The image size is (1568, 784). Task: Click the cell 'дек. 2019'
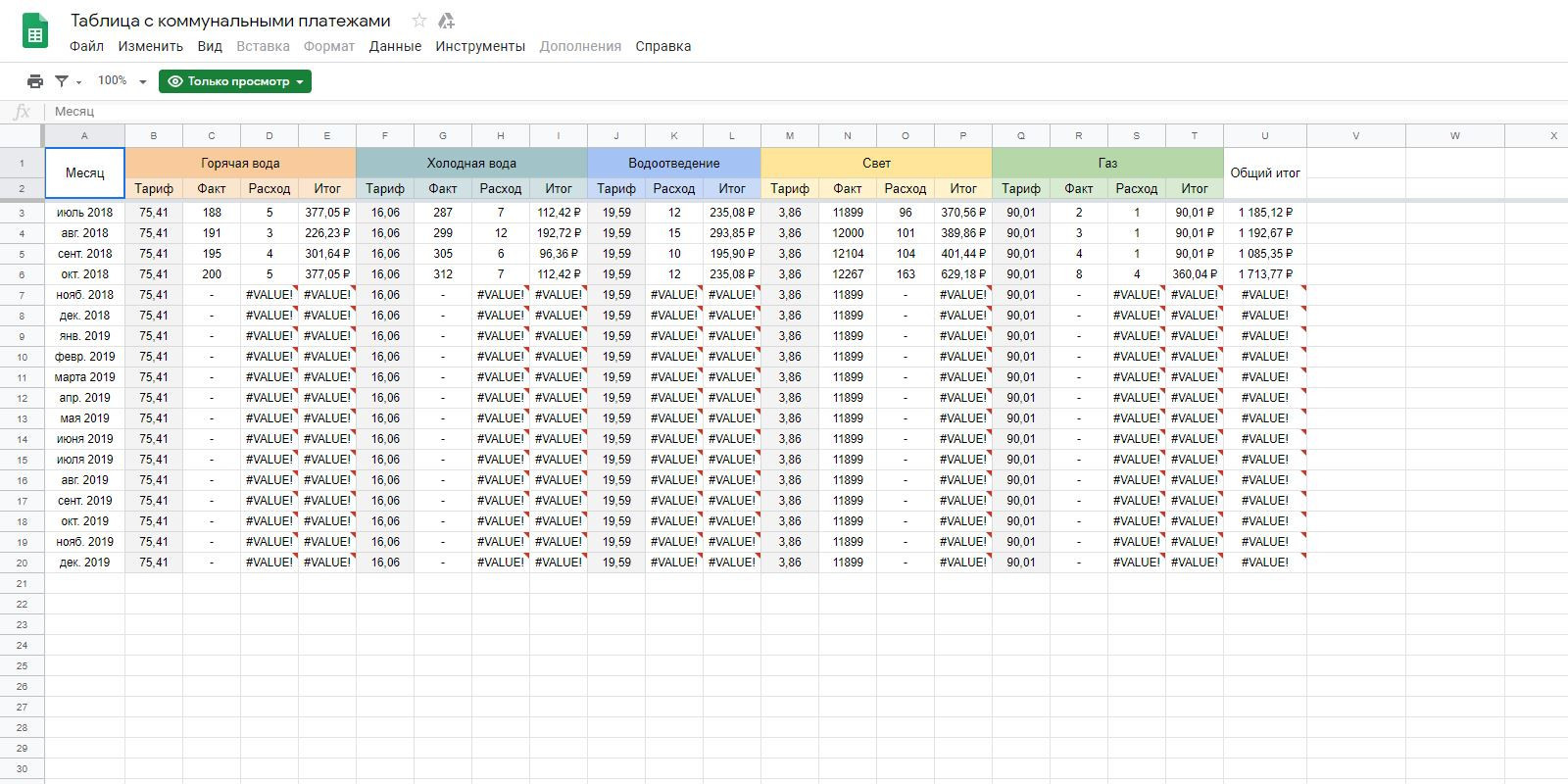(x=84, y=563)
